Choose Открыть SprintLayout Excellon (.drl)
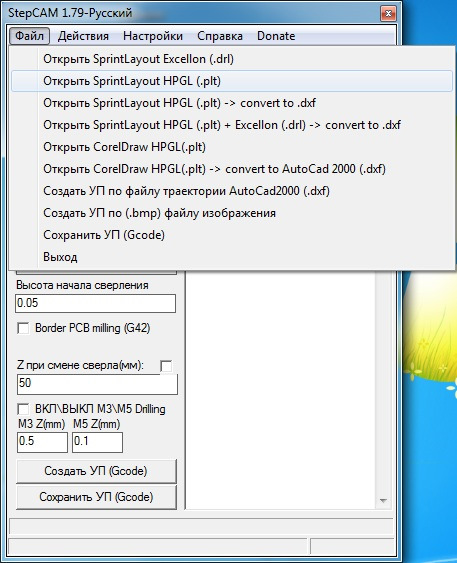 point(232,59)
